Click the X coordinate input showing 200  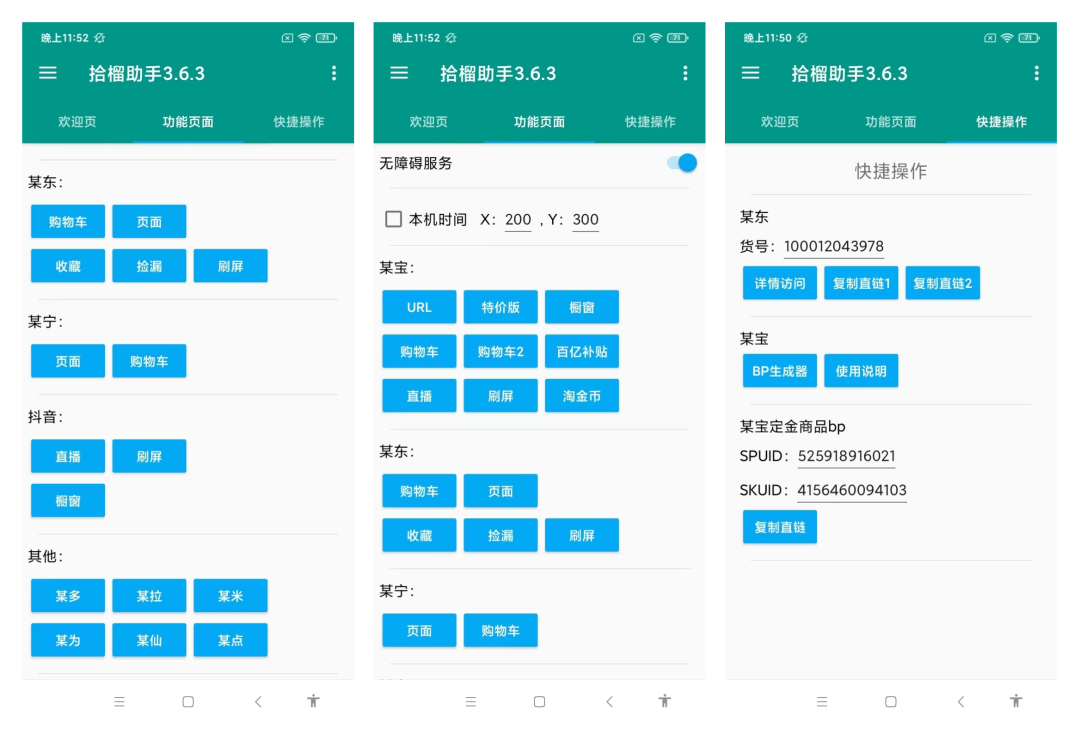point(517,219)
